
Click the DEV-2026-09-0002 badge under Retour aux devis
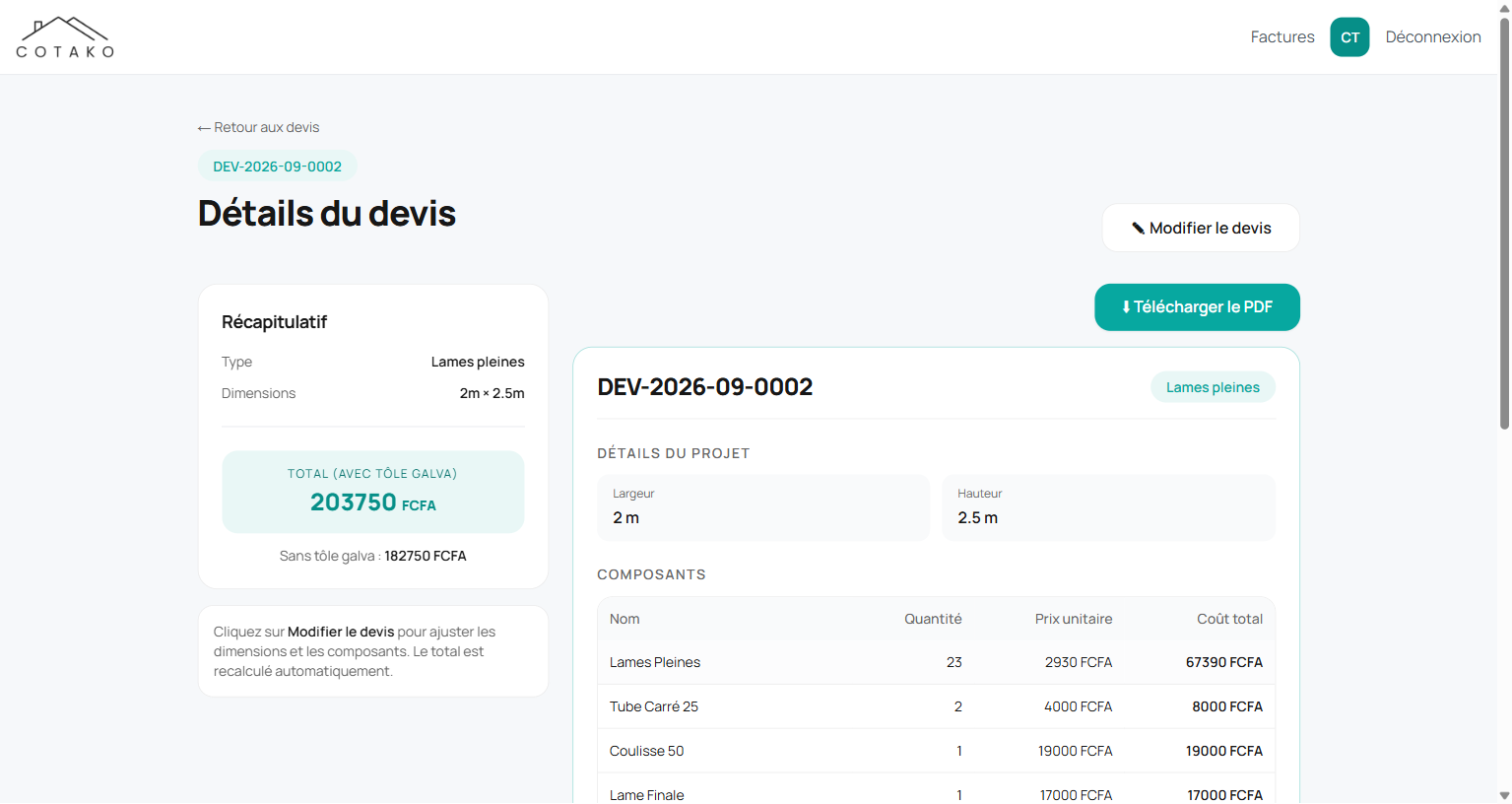point(277,167)
